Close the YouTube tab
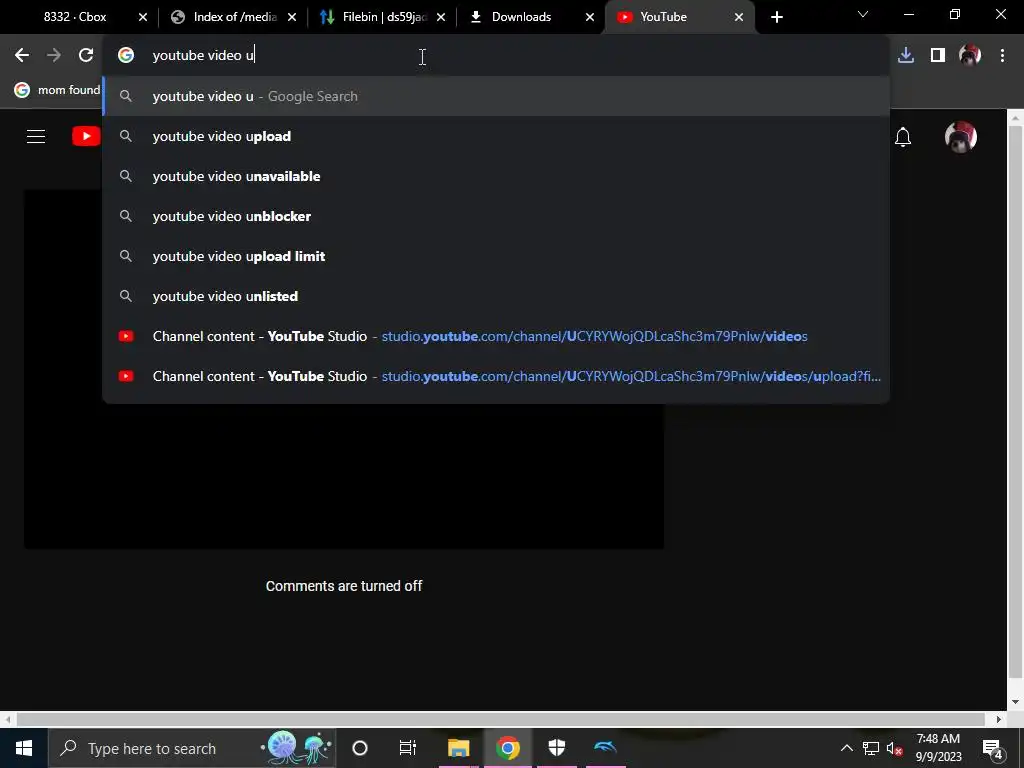This screenshot has height=768, width=1024. coord(739,17)
